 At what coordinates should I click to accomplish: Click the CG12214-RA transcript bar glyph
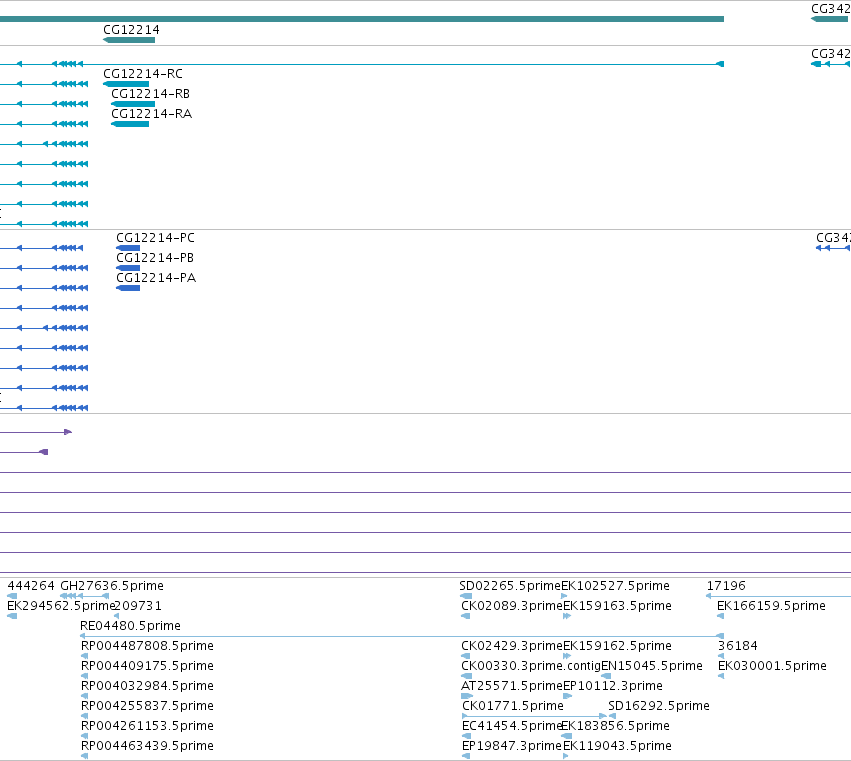click(x=130, y=124)
